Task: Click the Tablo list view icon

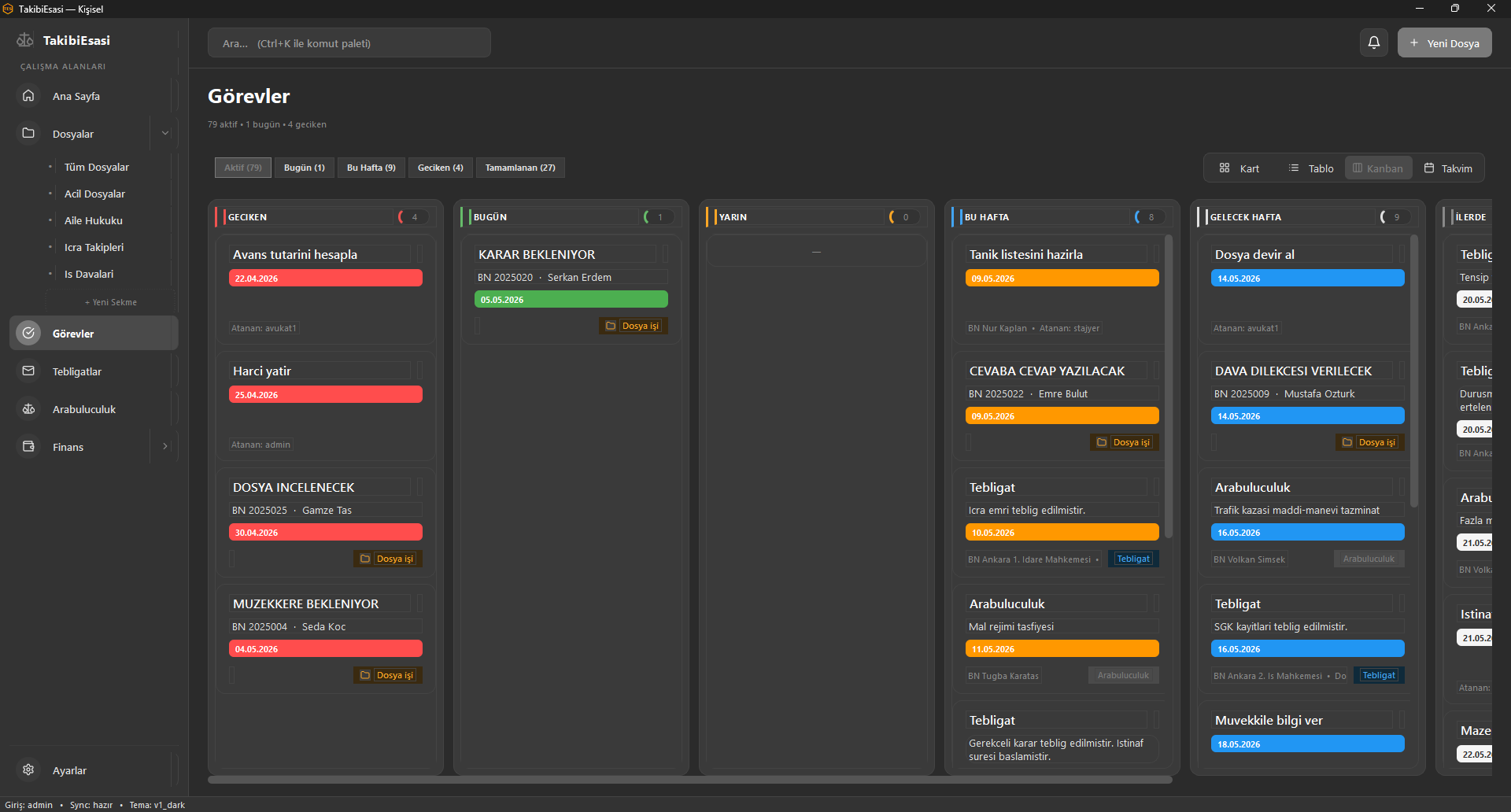Action: tap(1294, 168)
